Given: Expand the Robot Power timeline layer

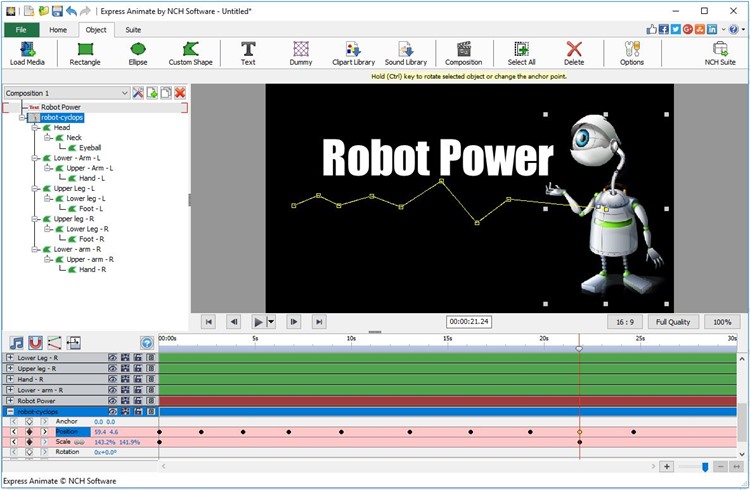Looking at the screenshot, I should point(10,401).
